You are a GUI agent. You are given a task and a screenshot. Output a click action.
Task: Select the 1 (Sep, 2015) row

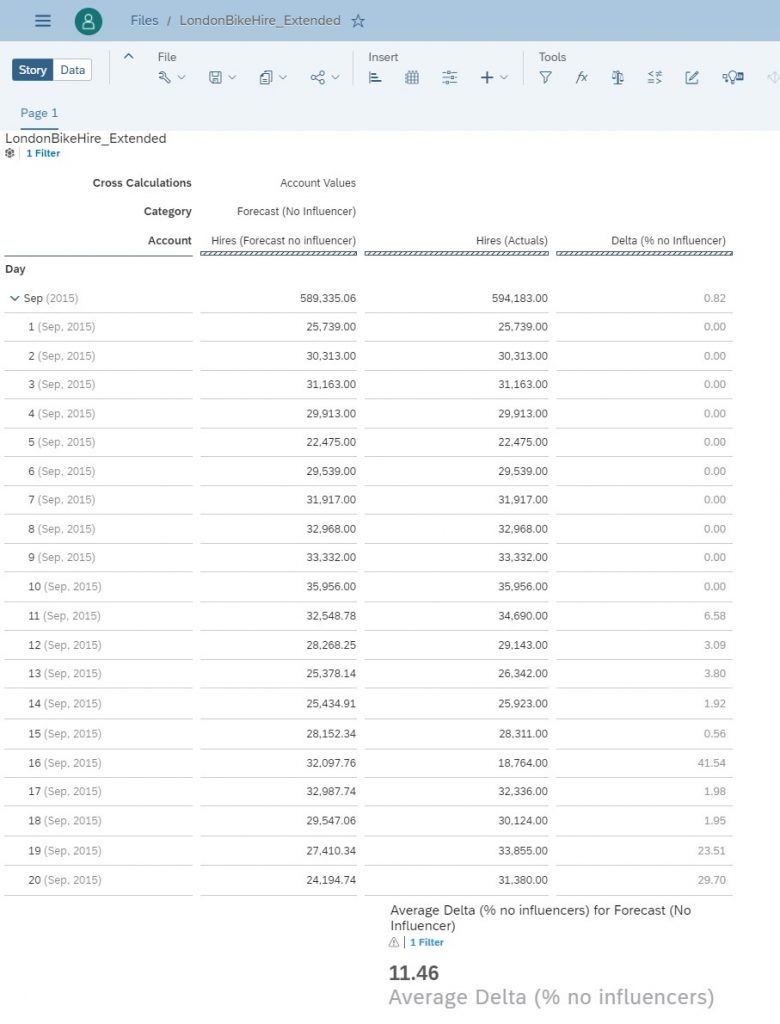[61, 327]
